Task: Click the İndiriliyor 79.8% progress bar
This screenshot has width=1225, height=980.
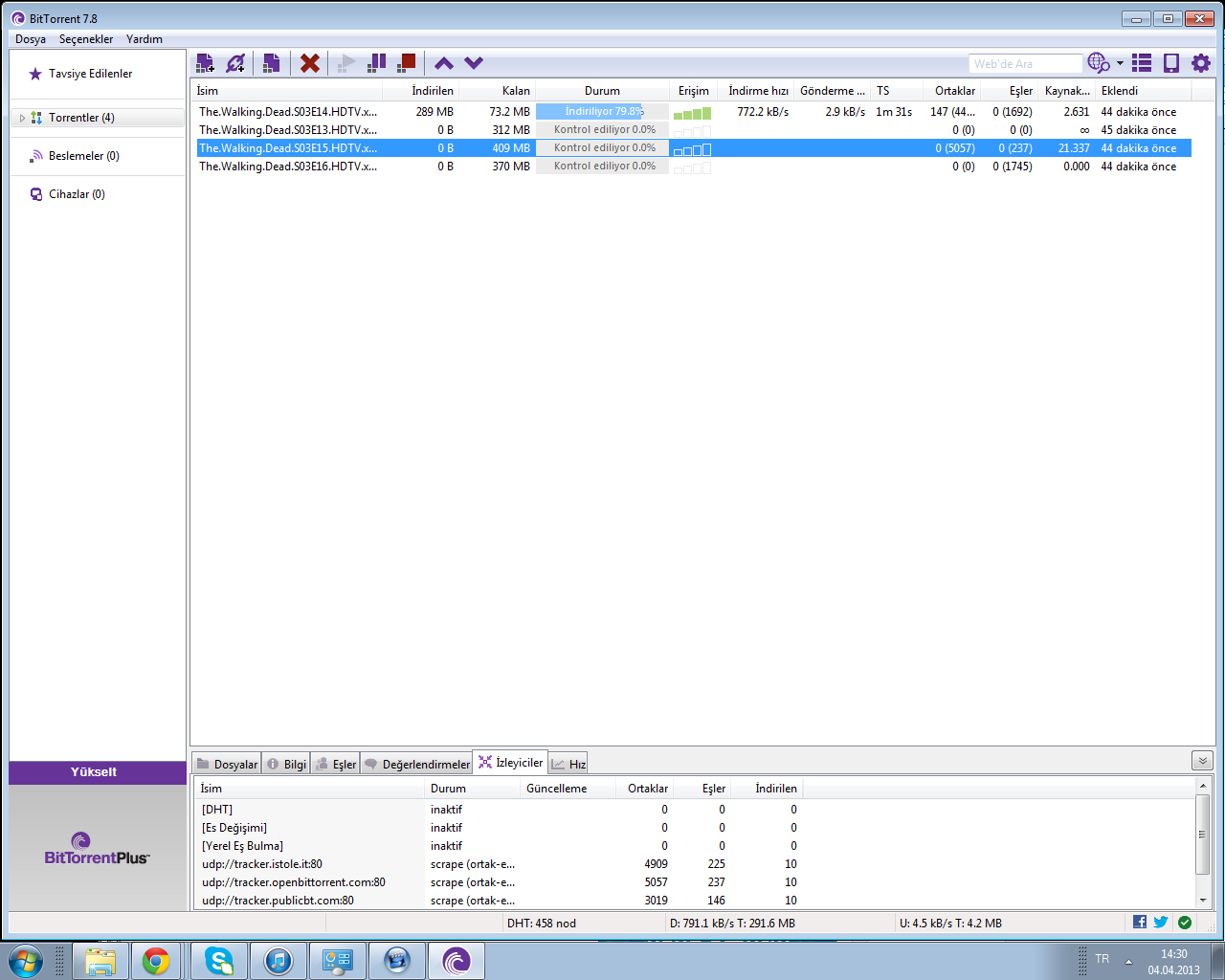Action: [x=602, y=112]
